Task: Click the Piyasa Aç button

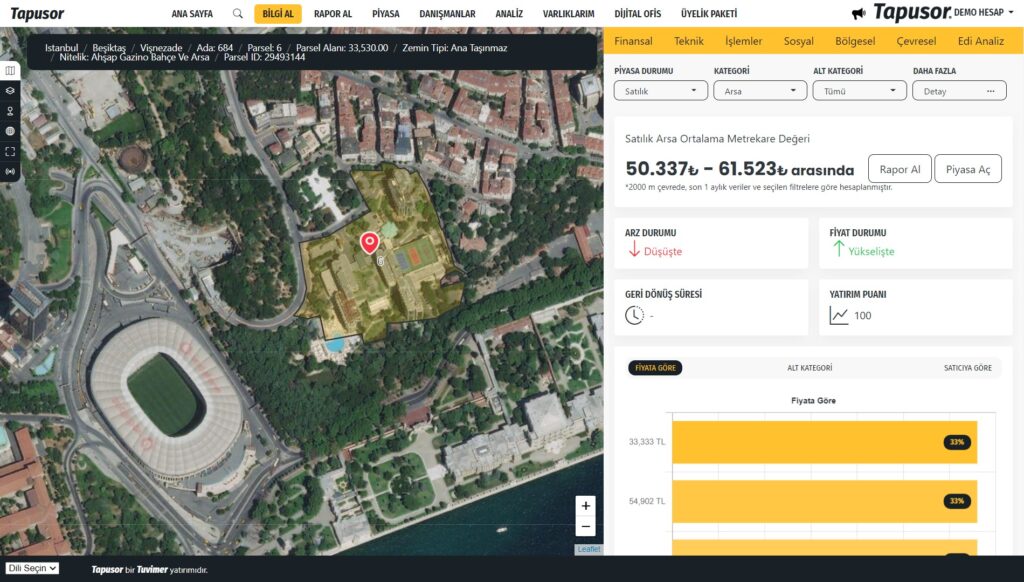Action: (x=968, y=169)
